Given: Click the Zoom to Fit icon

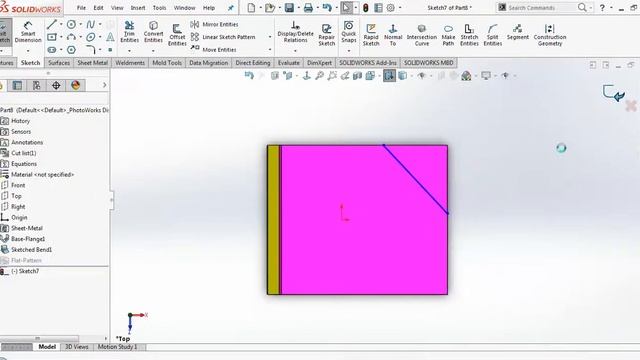Looking at the screenshot, I should pyautogui.click(x=320, y=76).
